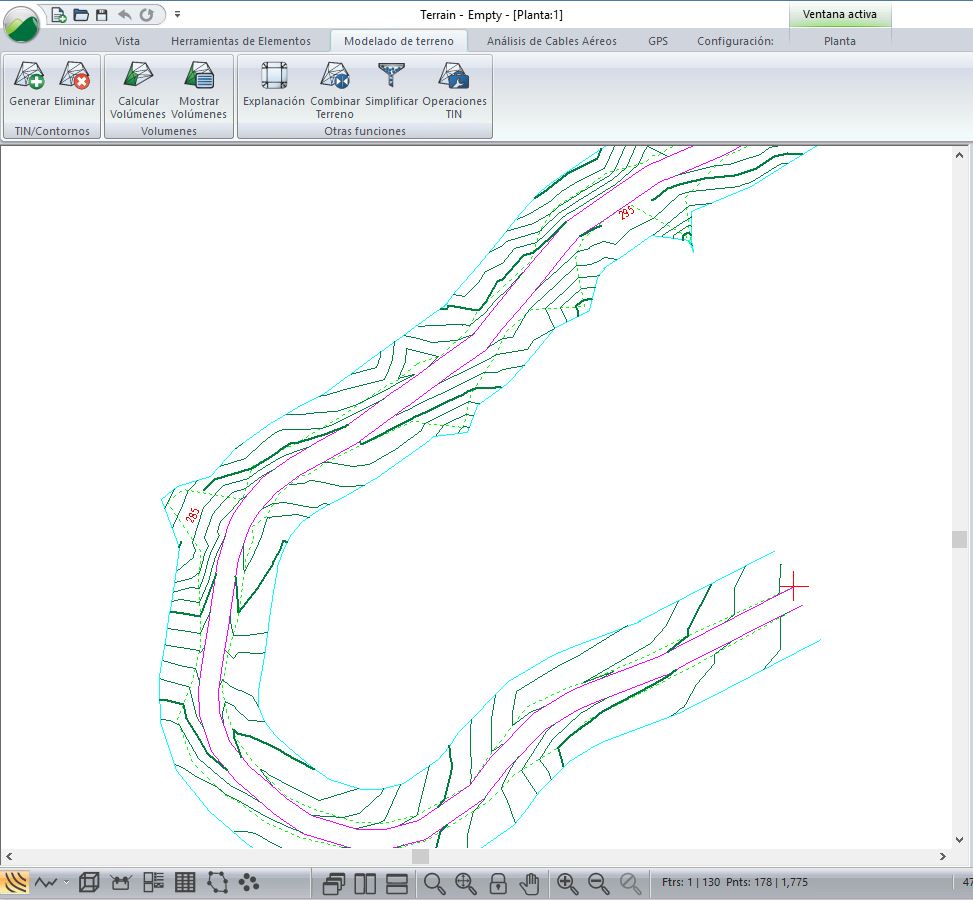The height and width of the screenshot is (900, 973).
Task: Toggle the contour lines display button
Action: 15,883
